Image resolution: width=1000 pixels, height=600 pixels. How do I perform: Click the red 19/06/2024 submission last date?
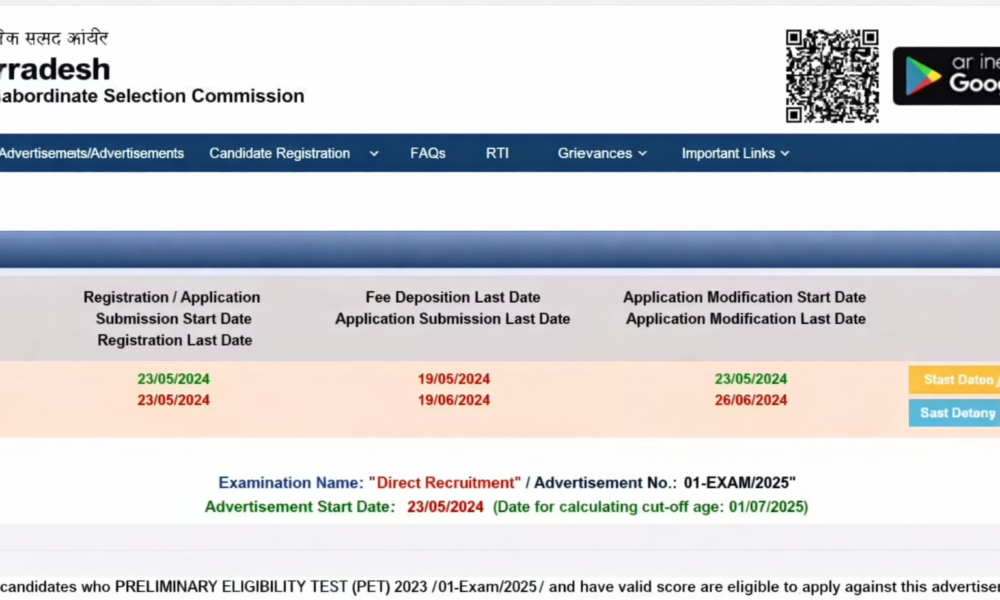pos(453,400)
